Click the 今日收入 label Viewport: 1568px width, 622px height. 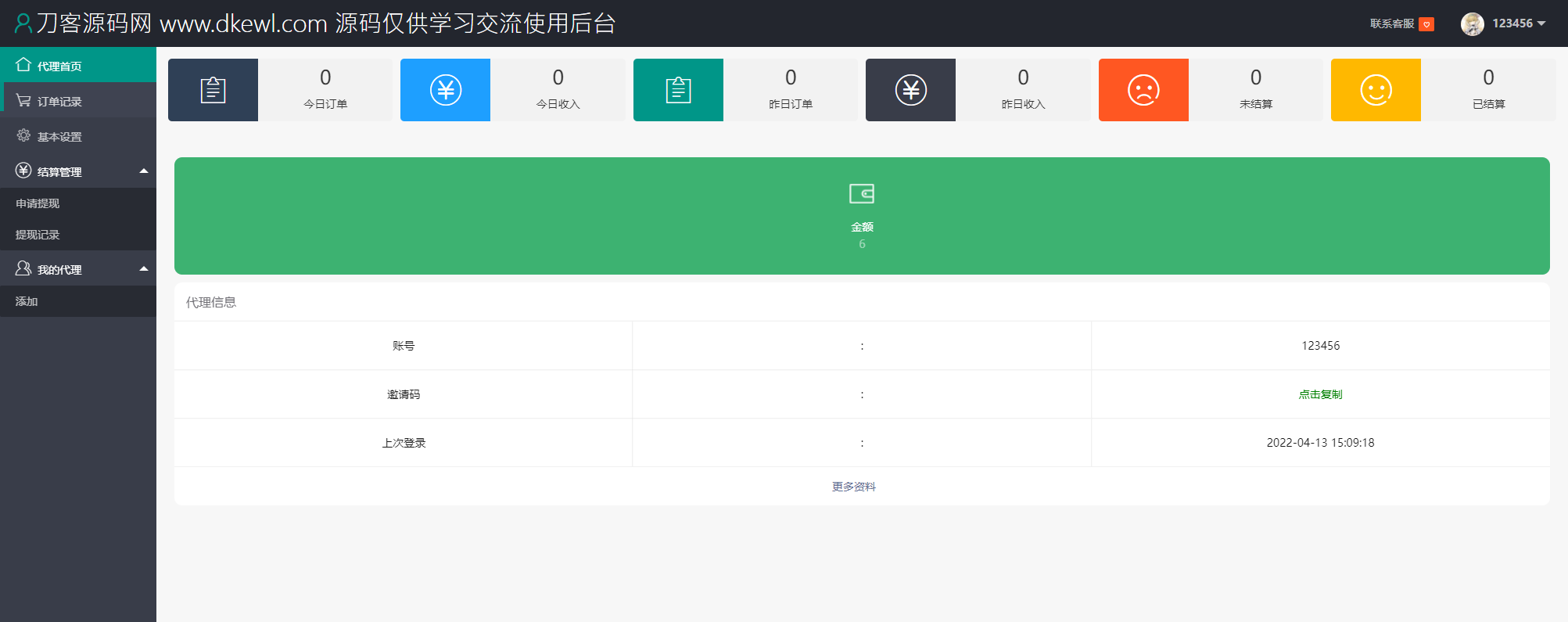tap(558, 104)
